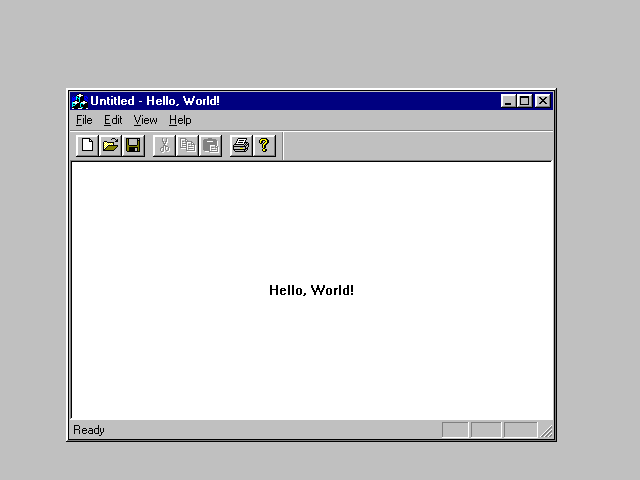
Task: Minimize the Hello, World! window
Action: point(509,101)
